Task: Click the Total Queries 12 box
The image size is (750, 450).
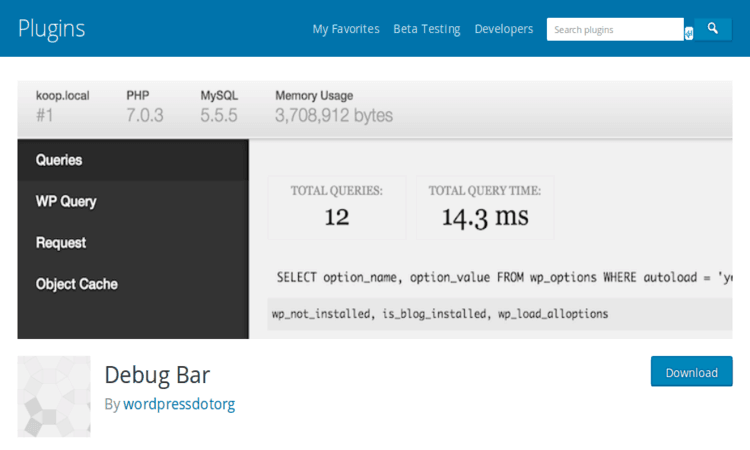Action: coord(337,208)
